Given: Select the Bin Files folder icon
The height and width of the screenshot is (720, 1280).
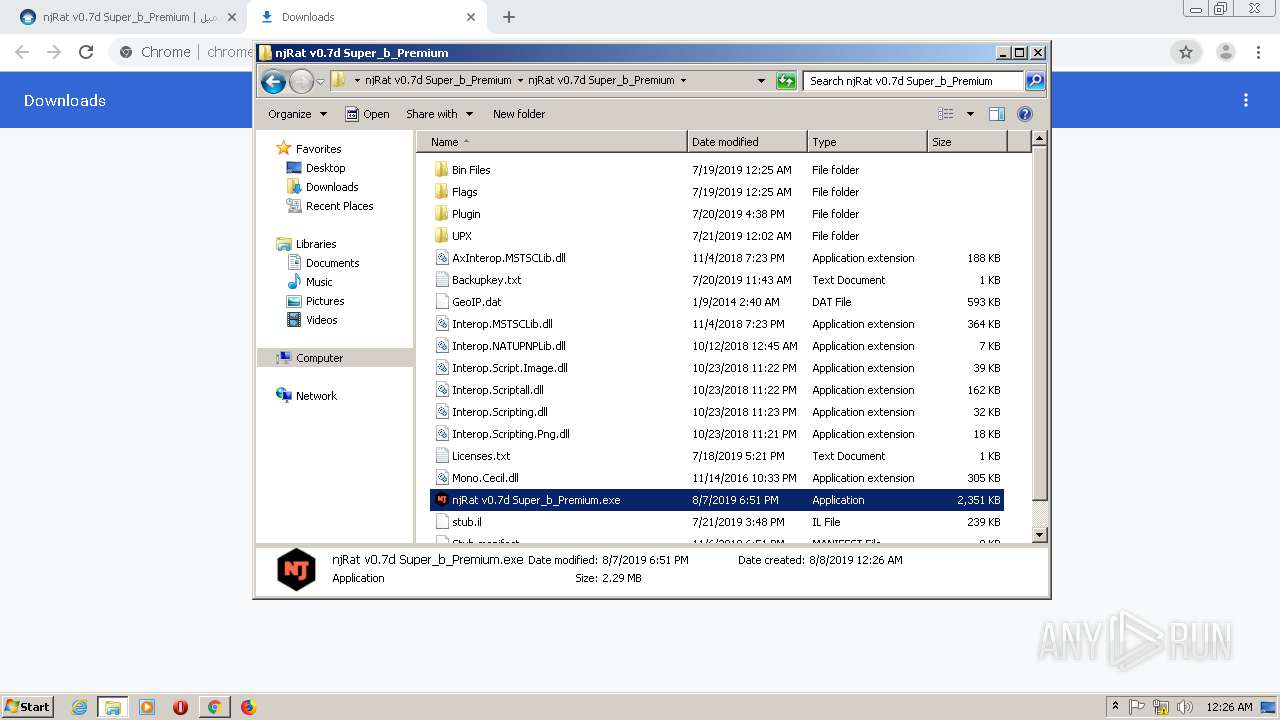Looking at the screenshot, I should tap(442, 170).
